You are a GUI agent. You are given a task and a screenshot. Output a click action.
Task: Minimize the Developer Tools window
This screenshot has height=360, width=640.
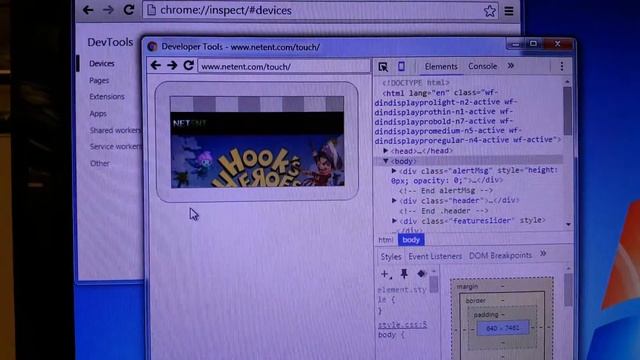[516, 44]
